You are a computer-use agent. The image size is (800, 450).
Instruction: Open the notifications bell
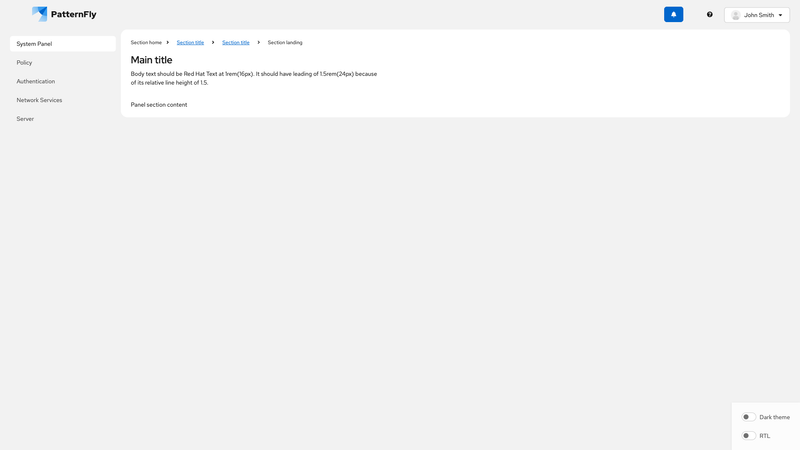pos(673,15)
